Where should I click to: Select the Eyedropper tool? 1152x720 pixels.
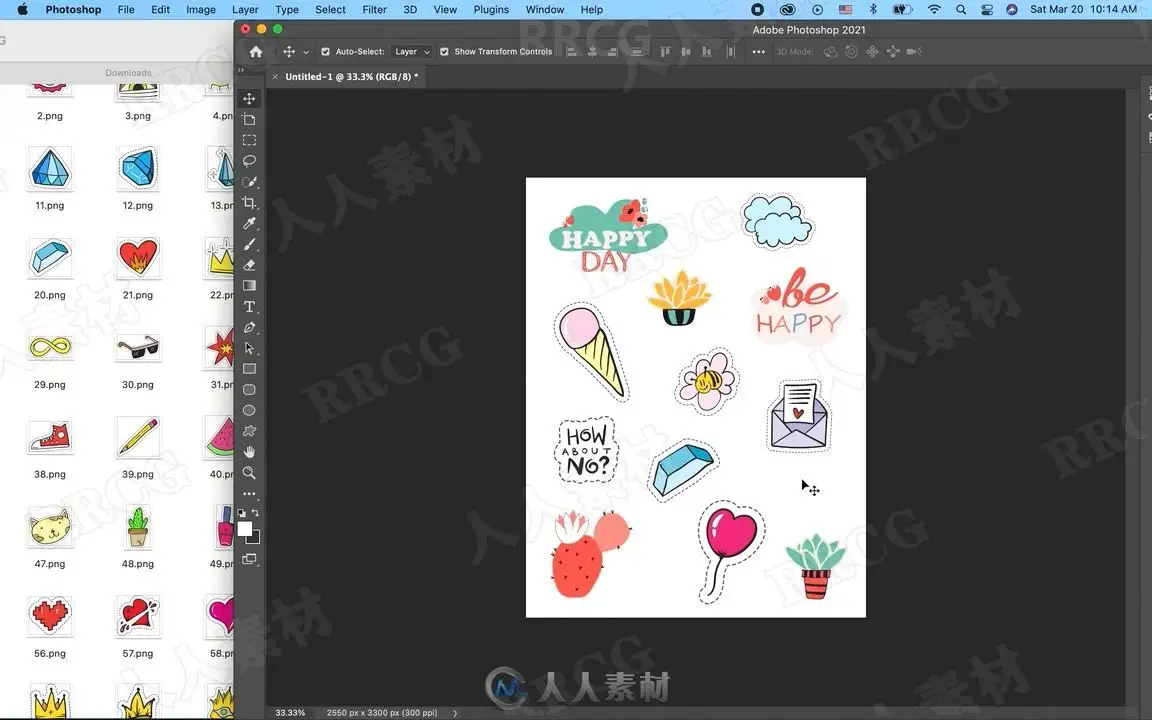tap(249, 223)
